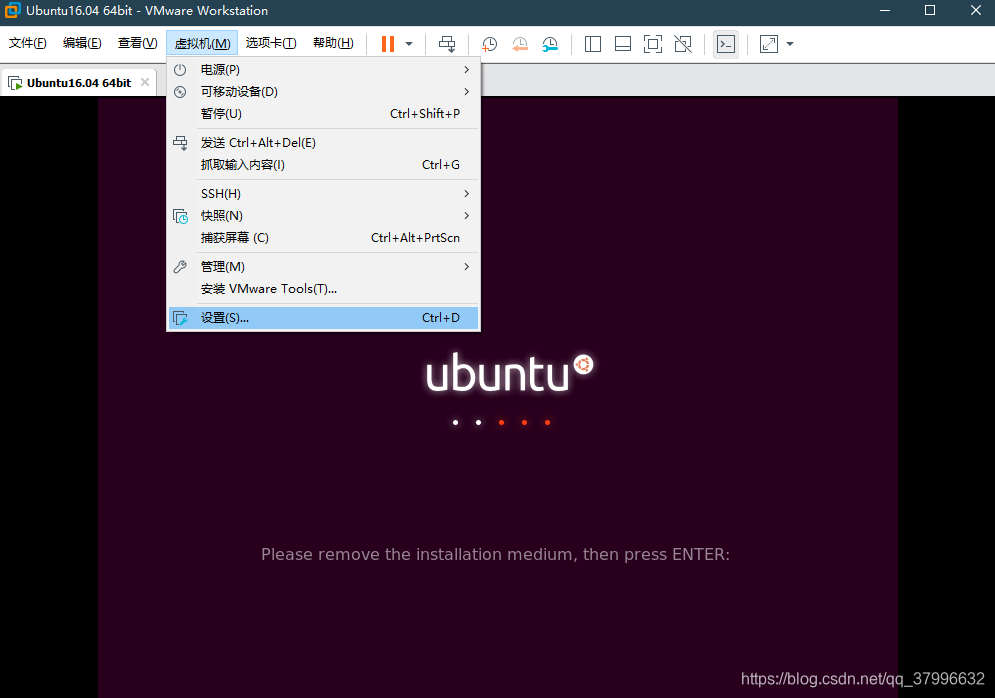Select 抓取输入内容(I) menu entry
Viewport: 995px width, 698px height.
pyautogui.click(x=324, y=165)
